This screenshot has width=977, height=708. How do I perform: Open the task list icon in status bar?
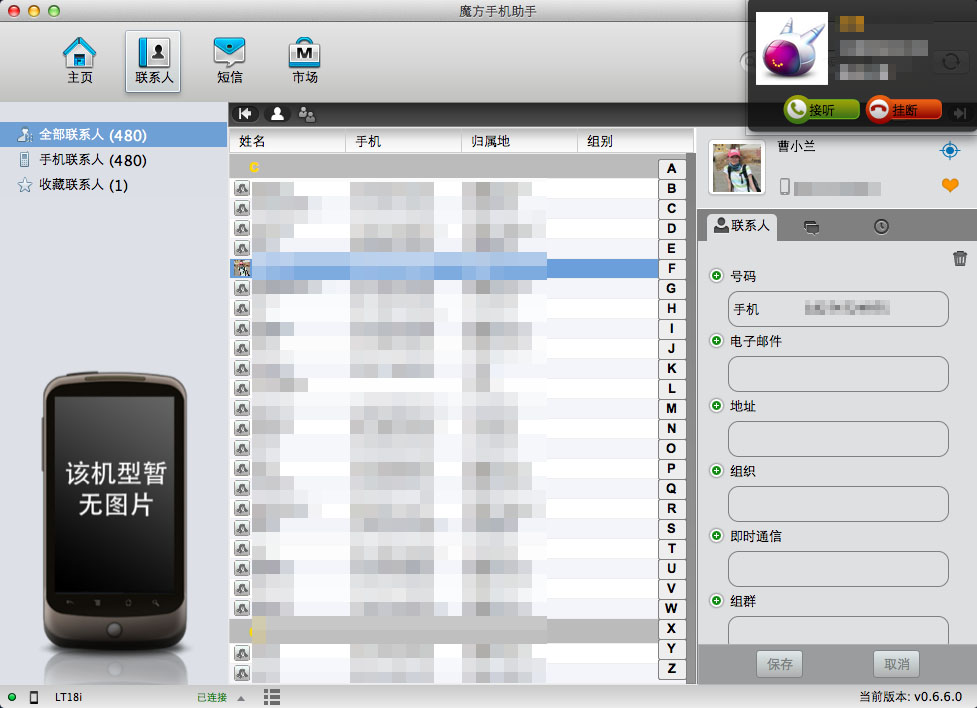tap(272, 697)
